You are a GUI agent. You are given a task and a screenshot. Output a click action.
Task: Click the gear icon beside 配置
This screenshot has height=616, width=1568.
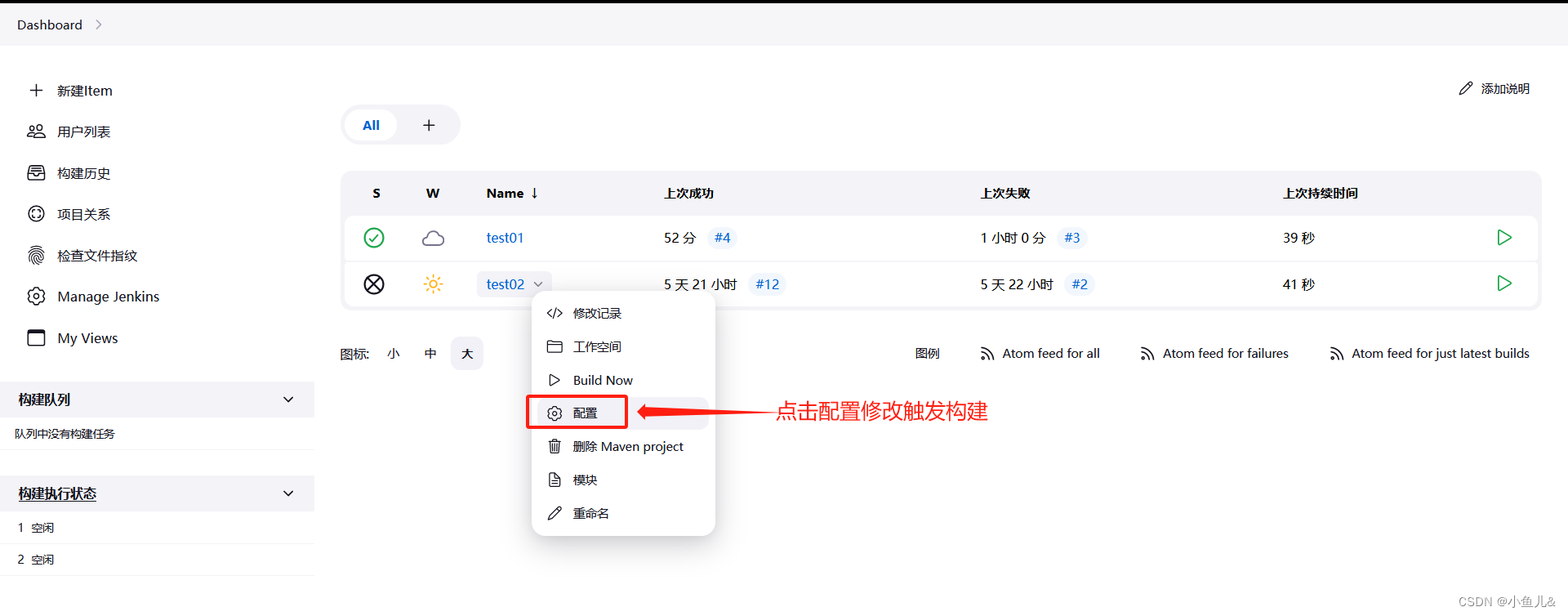click(555, 413)
